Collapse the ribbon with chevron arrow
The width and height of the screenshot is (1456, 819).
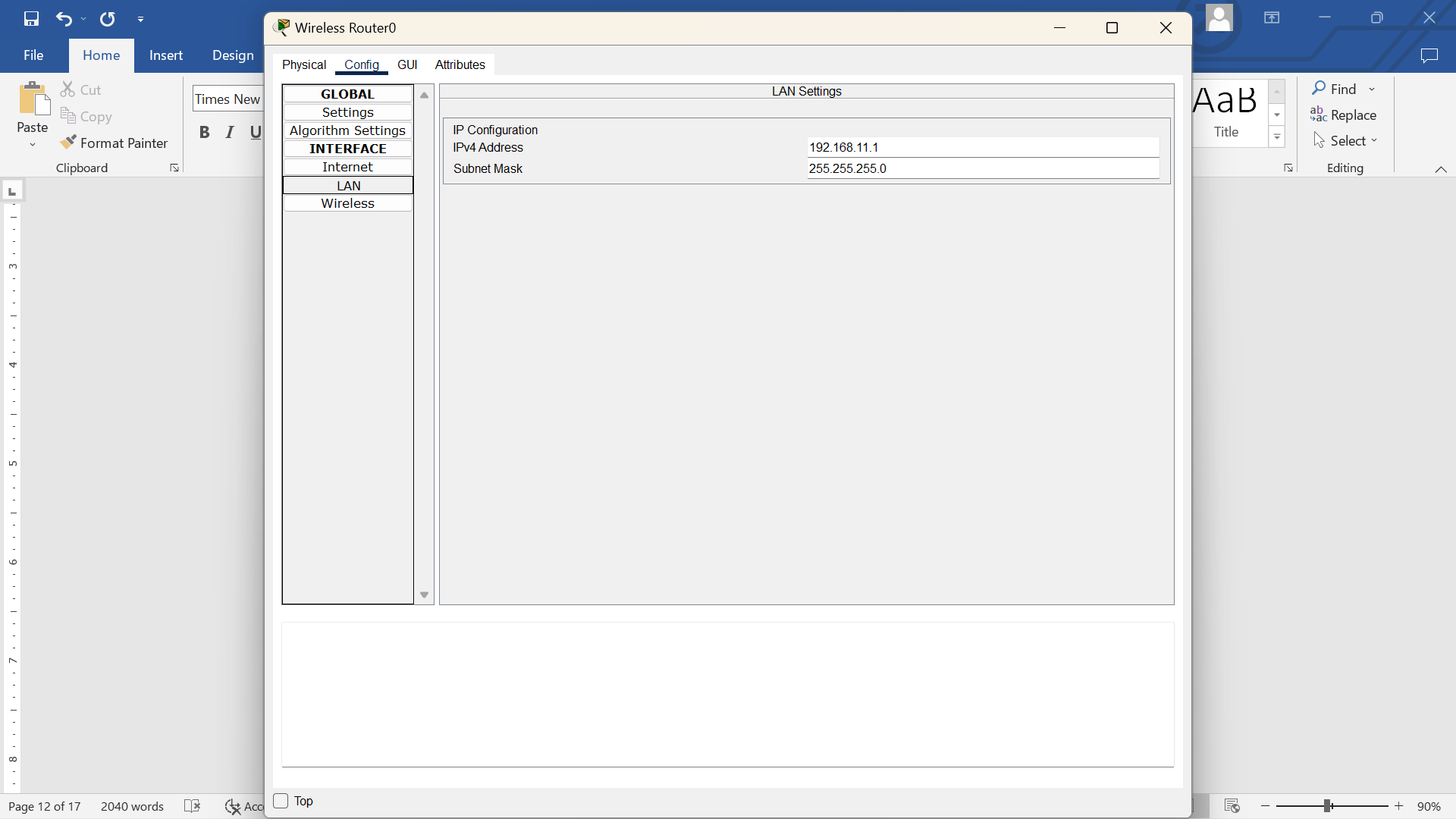(x=1441, y=169)
